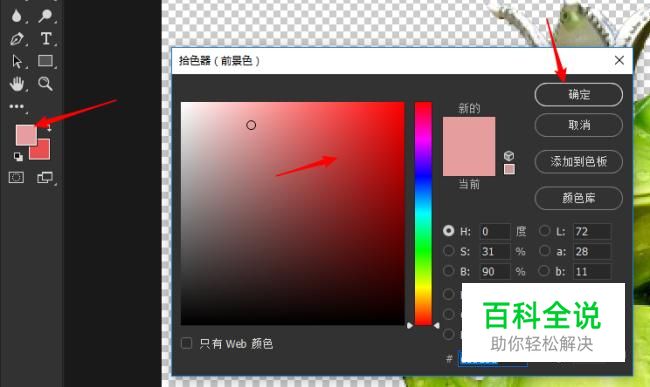Select the B brightness radio button
This screenshot has width=650, height=387.
click(449, 271)
